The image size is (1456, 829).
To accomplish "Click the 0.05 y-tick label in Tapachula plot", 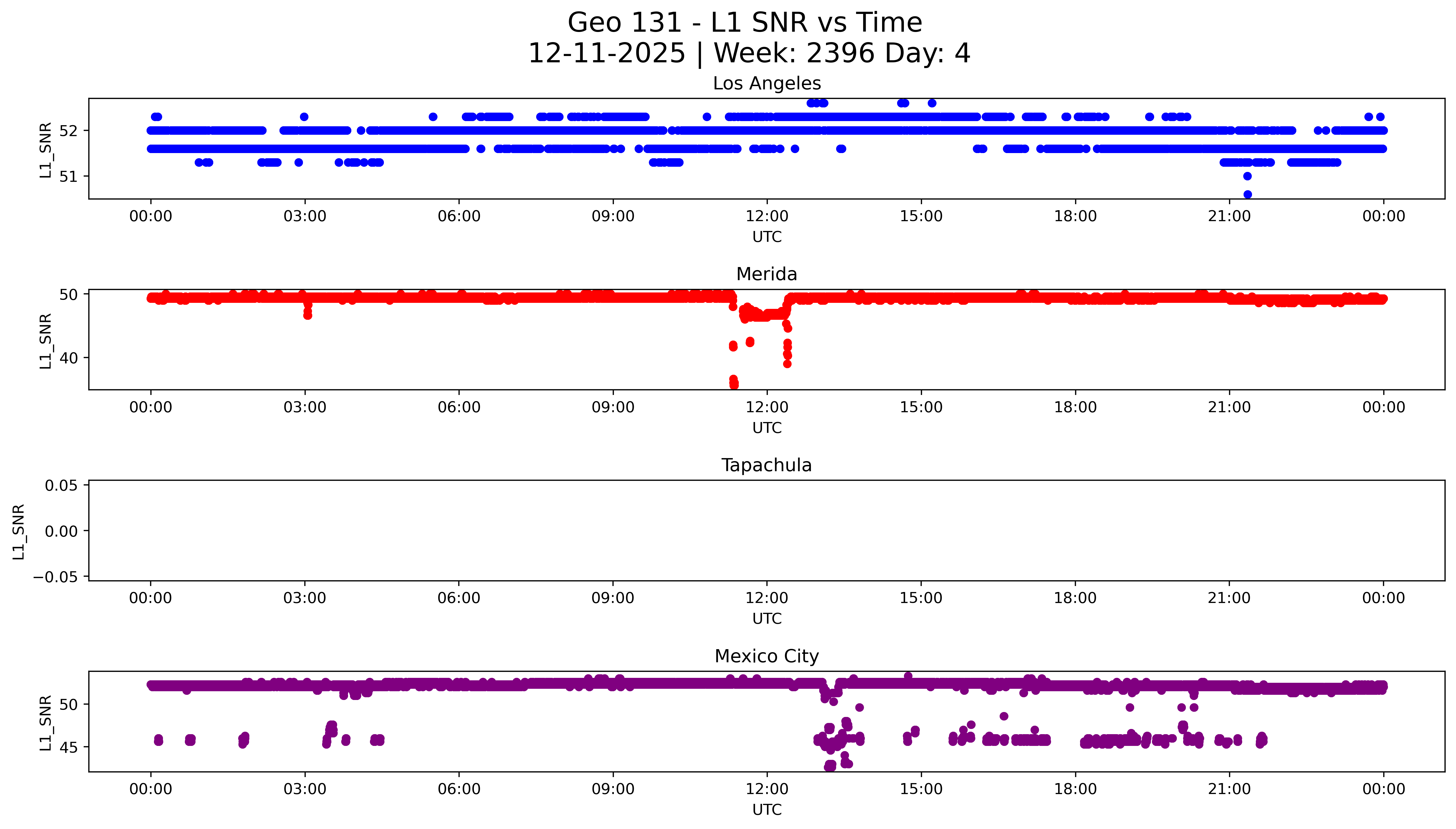I will point(61,486).
